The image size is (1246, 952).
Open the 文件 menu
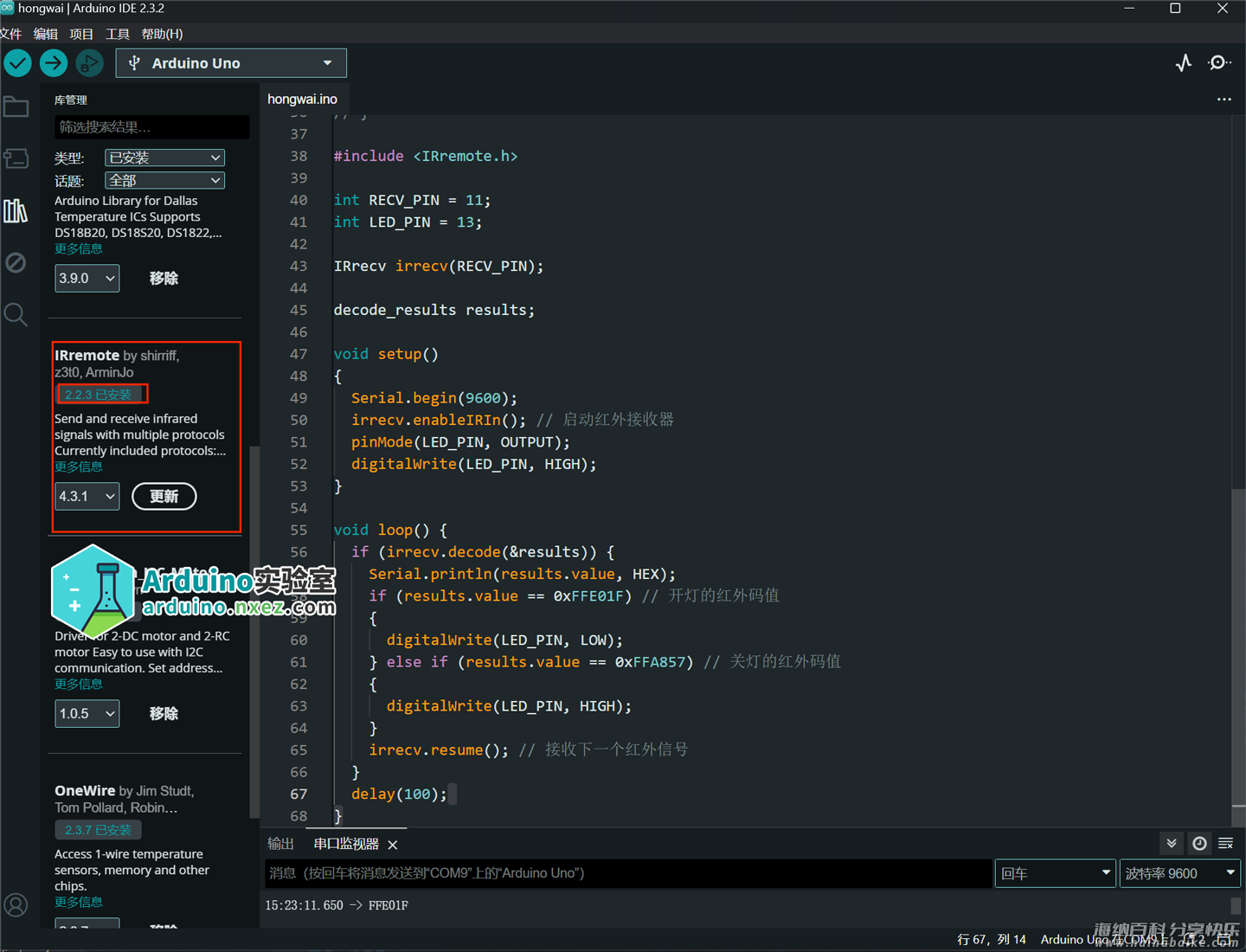click(x=10, y=34)
